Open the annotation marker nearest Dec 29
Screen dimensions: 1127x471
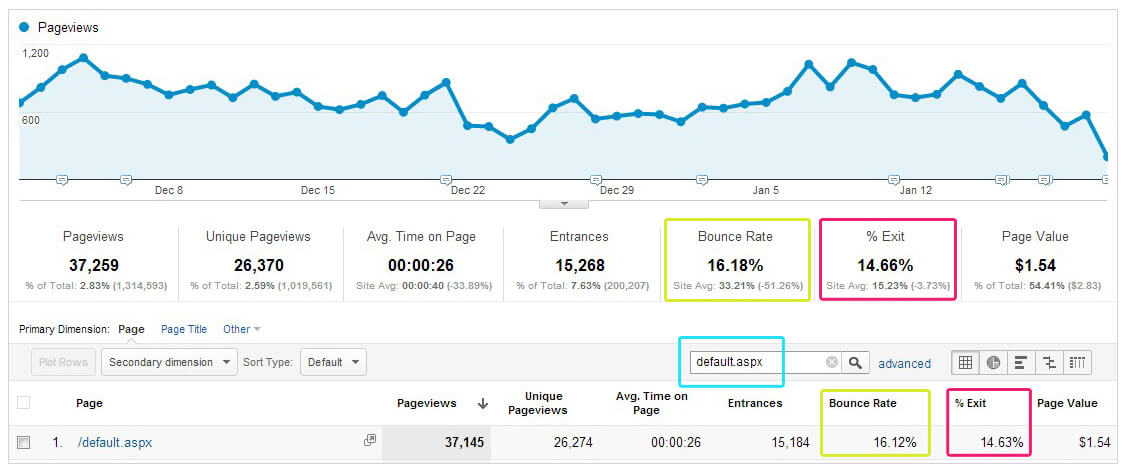pyautogui.click(x=595, y=179)
